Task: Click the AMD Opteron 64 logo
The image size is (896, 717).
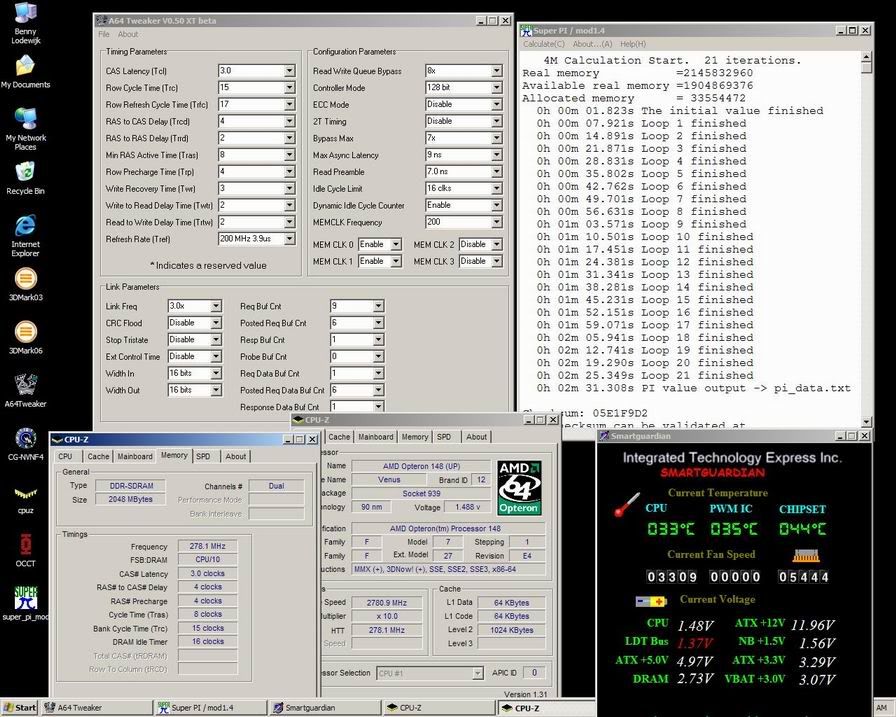Action: 519,488
